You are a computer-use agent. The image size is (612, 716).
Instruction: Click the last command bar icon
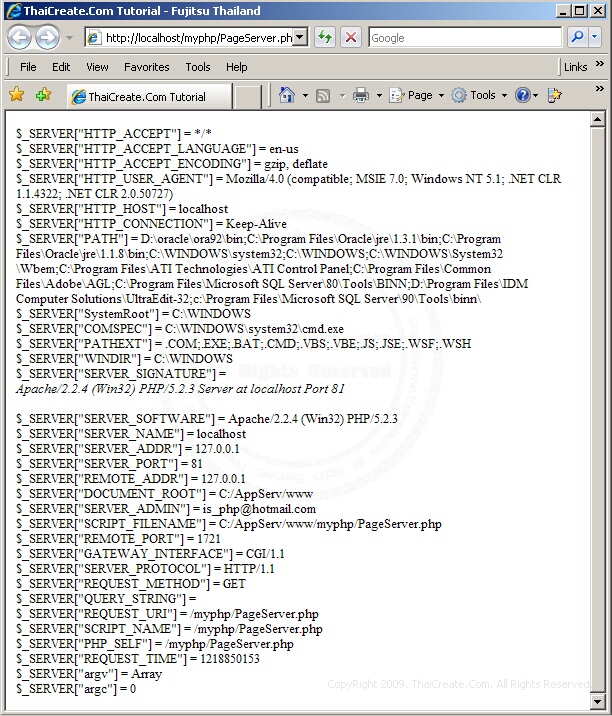554,95
